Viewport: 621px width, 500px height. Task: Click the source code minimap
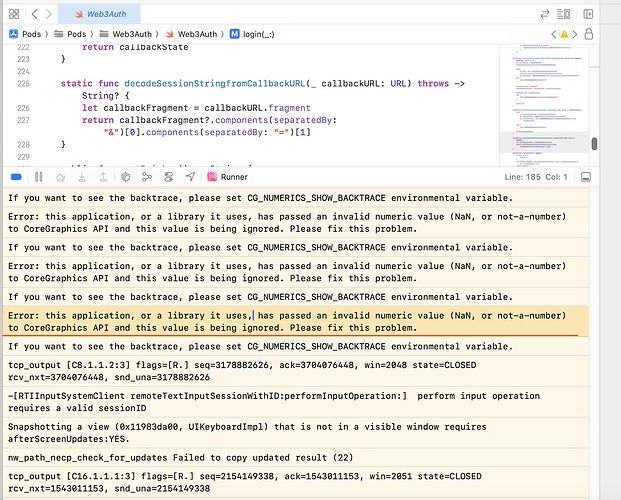544,105
